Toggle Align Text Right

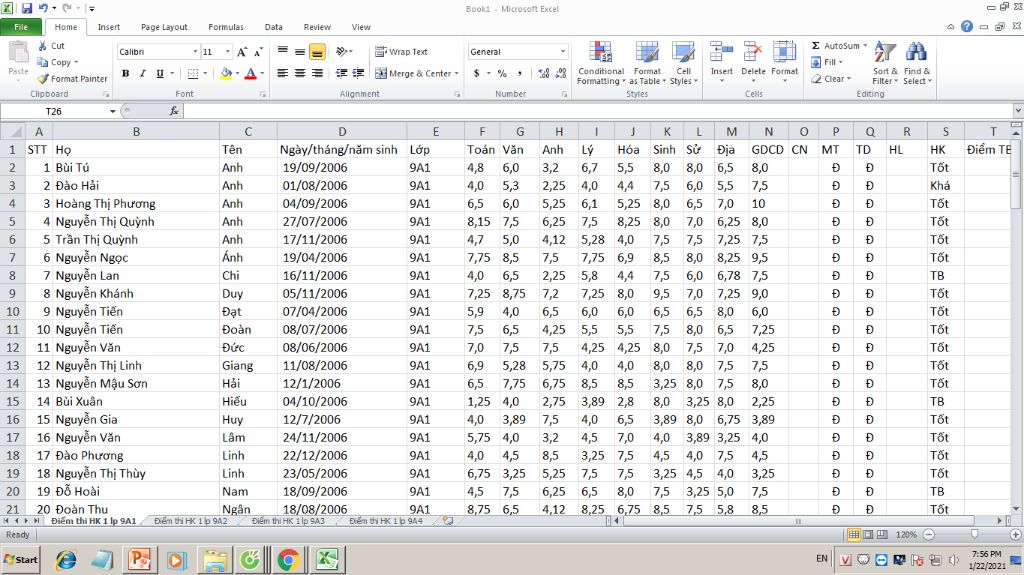317,73
